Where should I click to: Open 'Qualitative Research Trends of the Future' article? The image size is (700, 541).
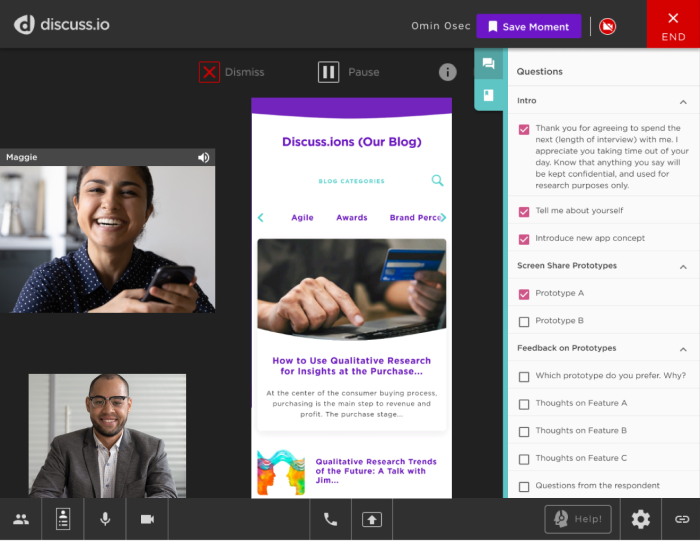click(376, 471)
